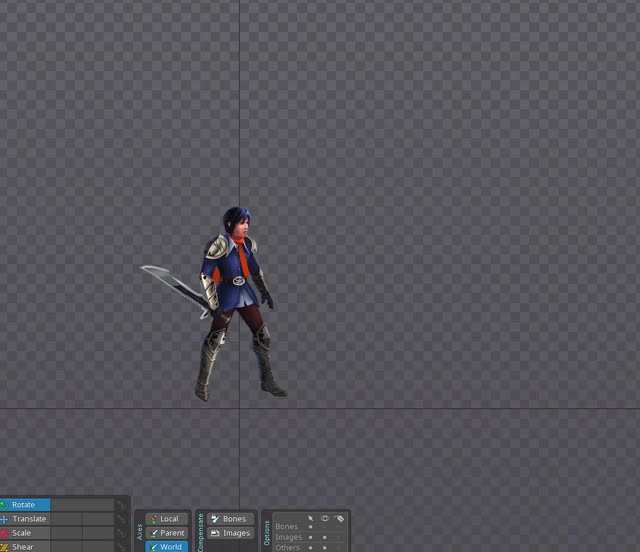The image size is (640, 552).
Task: Switch axes to Parent
Action: click(x=167, y=533)
